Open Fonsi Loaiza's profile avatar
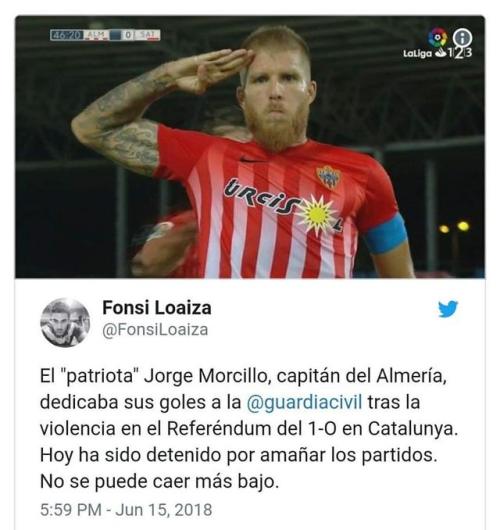The height and width of the screenshot is (530, 500). point(65,322)
